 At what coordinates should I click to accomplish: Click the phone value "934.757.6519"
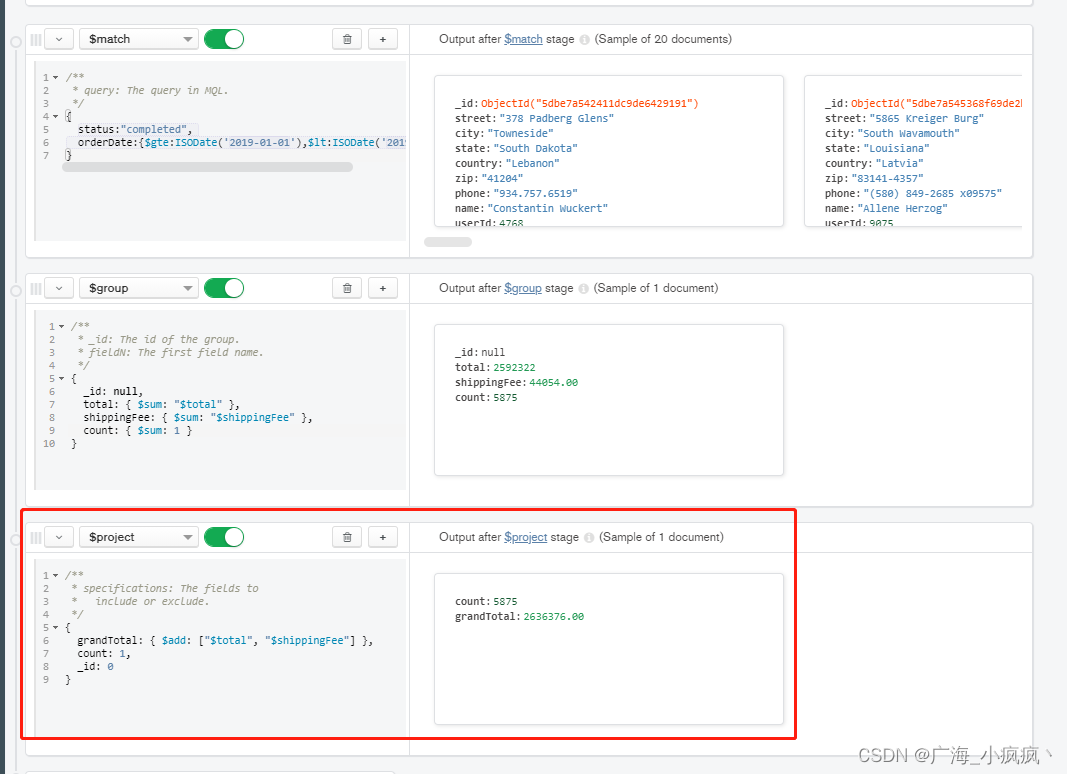pyautogui.click(x=536, y=193)
